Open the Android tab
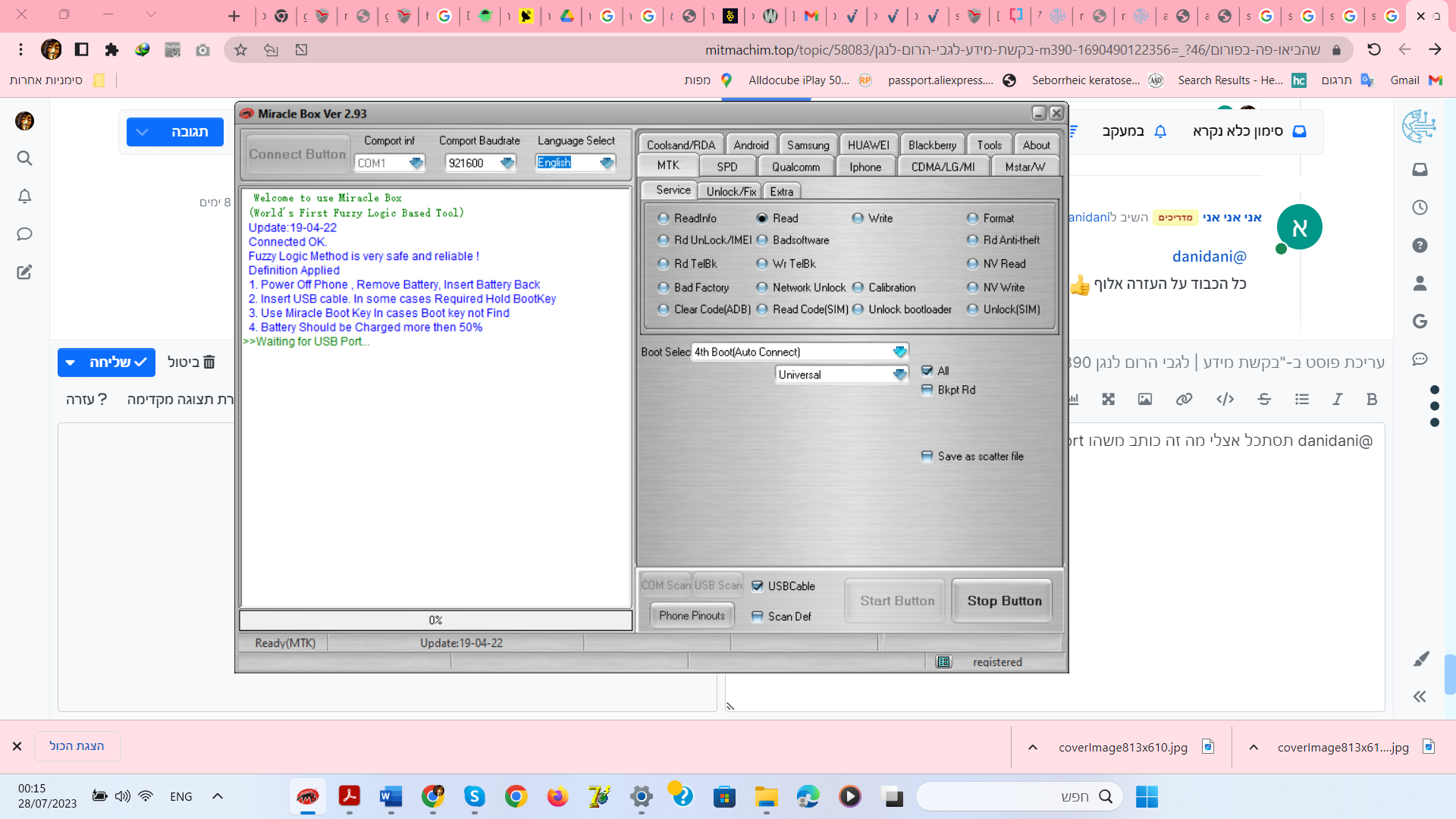Image resolution: width=1456 pixels, height=819 pixels. [751, 145]
